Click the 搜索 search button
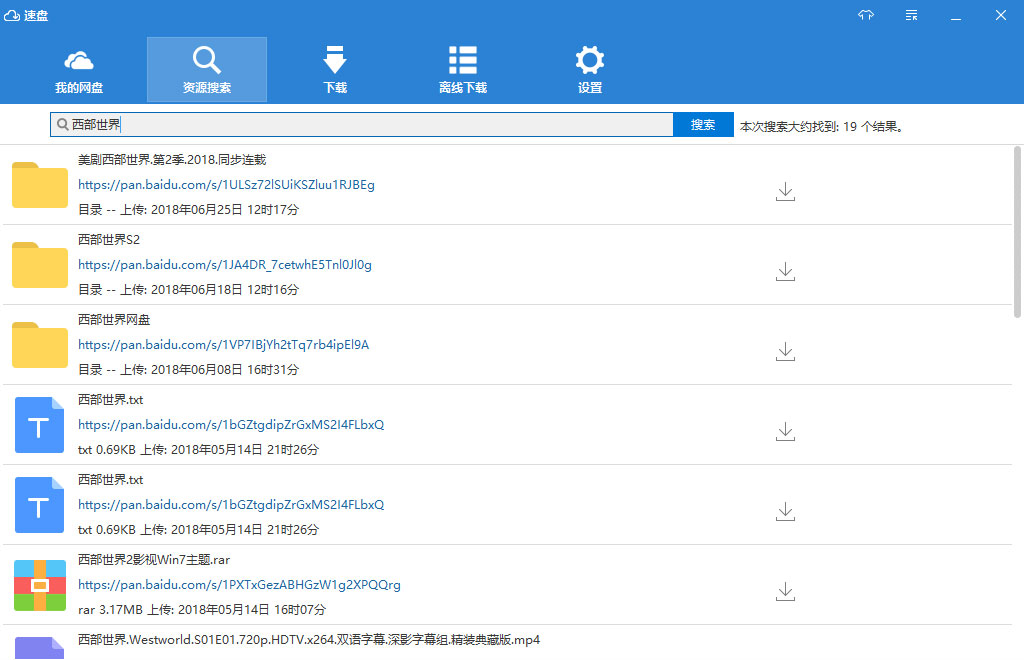This screenshot has width=1024, height=660. (x=703, y=125)
